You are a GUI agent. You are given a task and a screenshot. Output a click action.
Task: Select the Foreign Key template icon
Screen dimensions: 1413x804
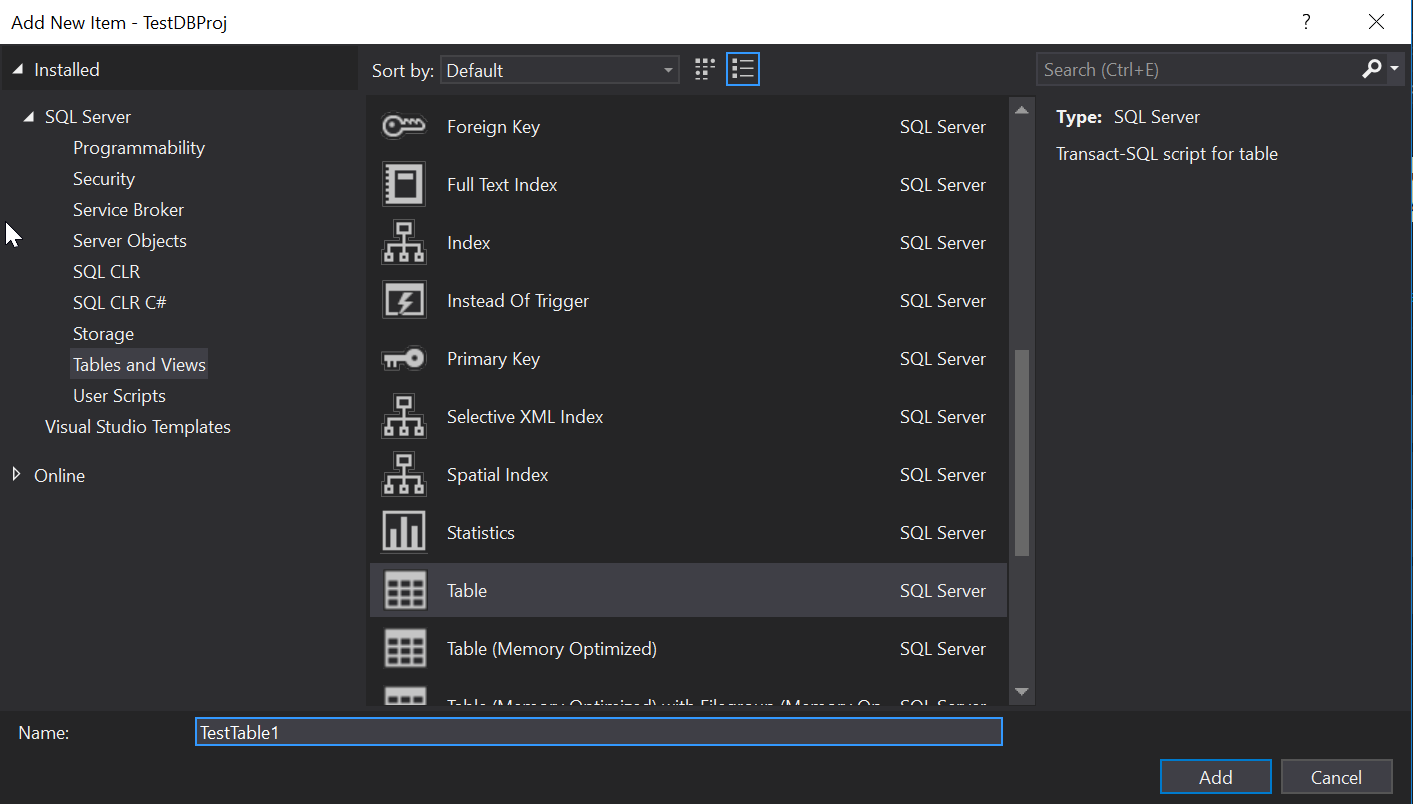404,127
